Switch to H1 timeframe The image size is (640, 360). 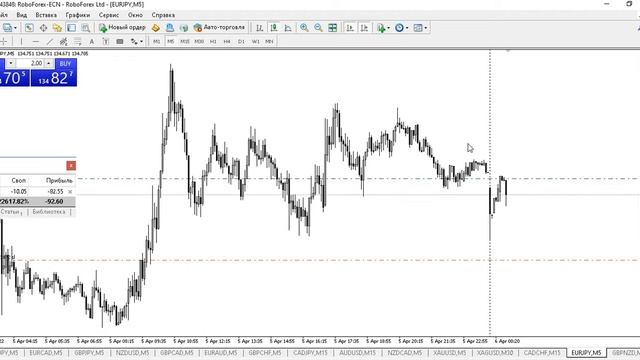(x=213, y=41)
